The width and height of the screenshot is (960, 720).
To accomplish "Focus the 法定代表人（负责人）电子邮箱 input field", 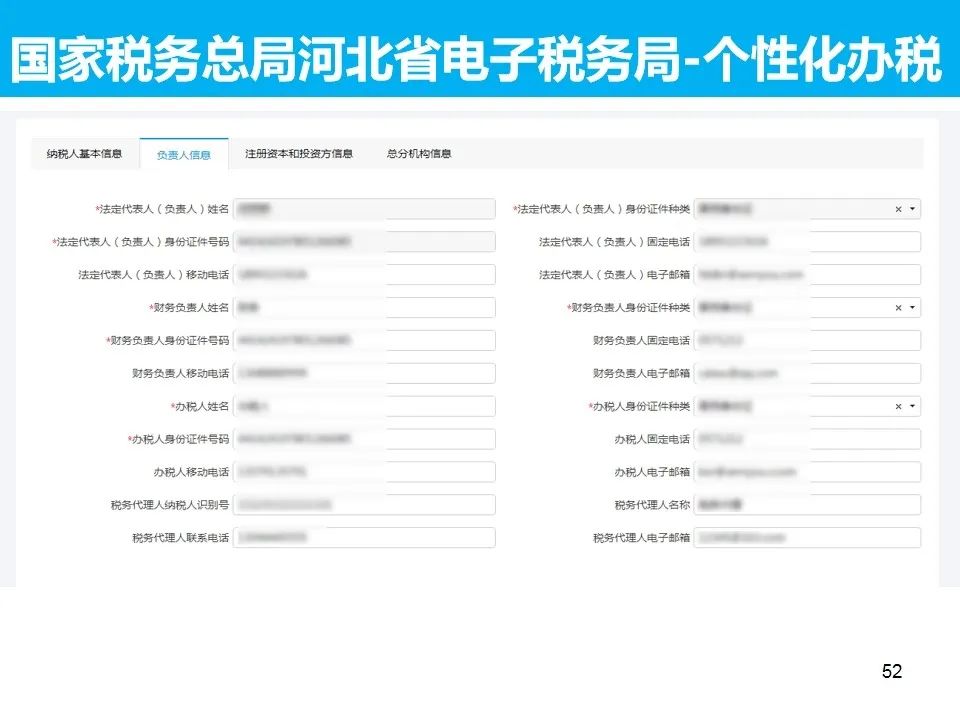I will tap(808, 275).
